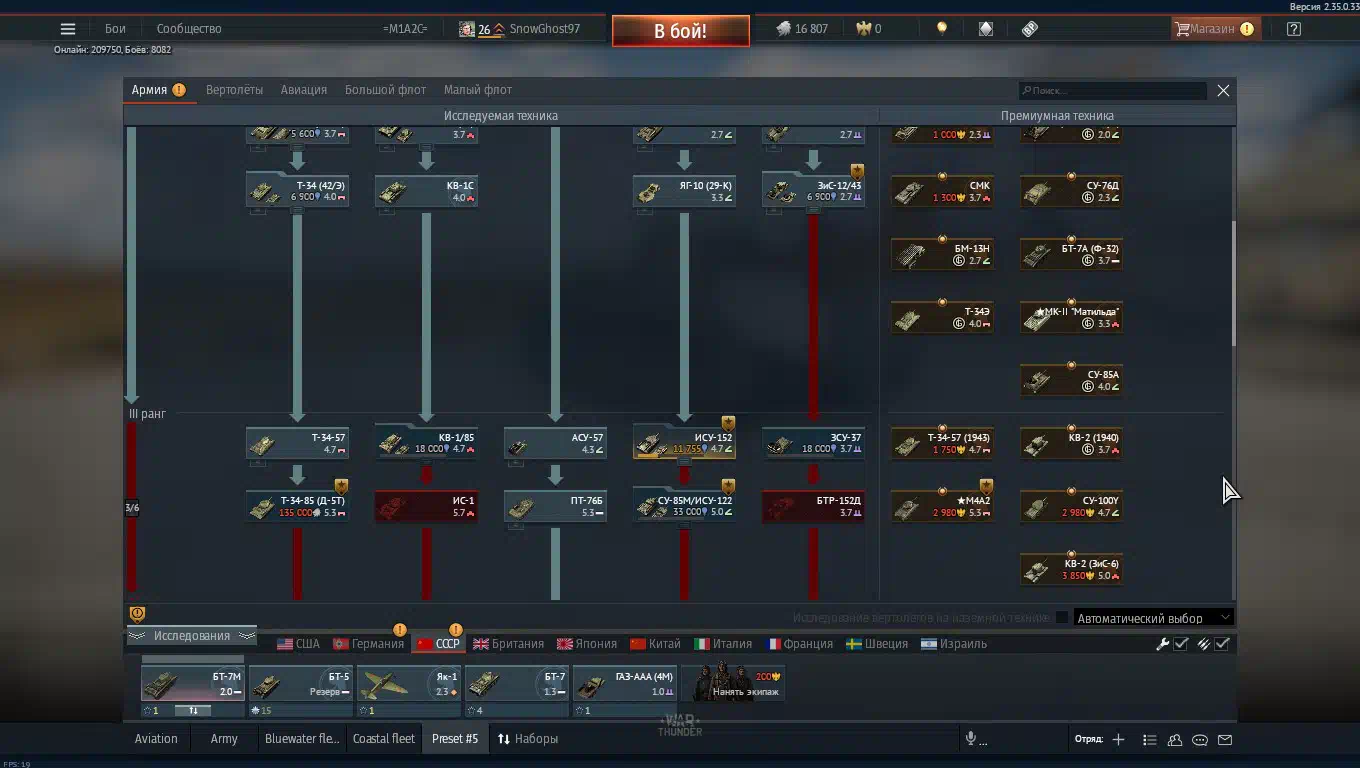Open the Автоматический выбор dropdown

[x=1153, y=618]
